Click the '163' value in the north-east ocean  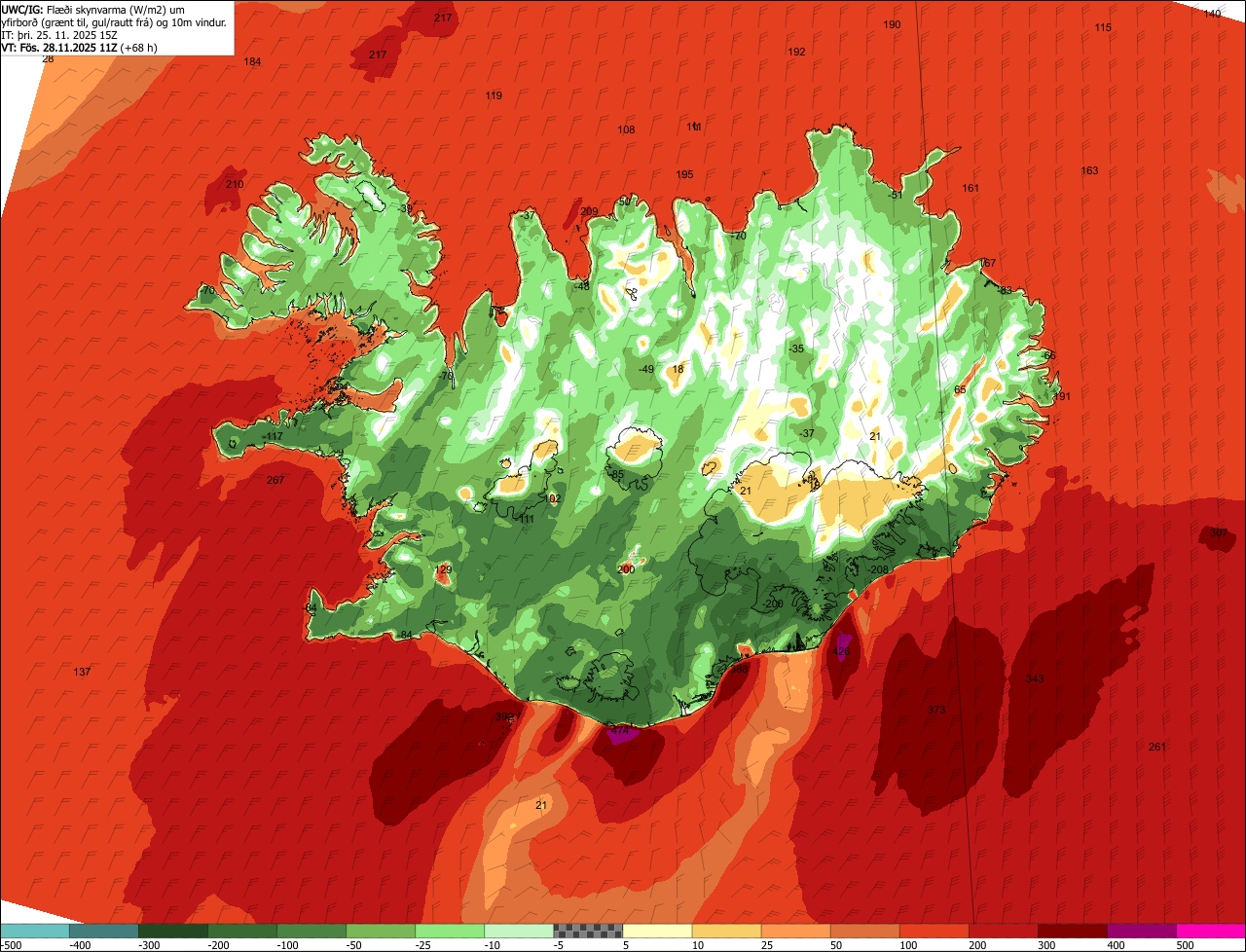(1089, 170)
